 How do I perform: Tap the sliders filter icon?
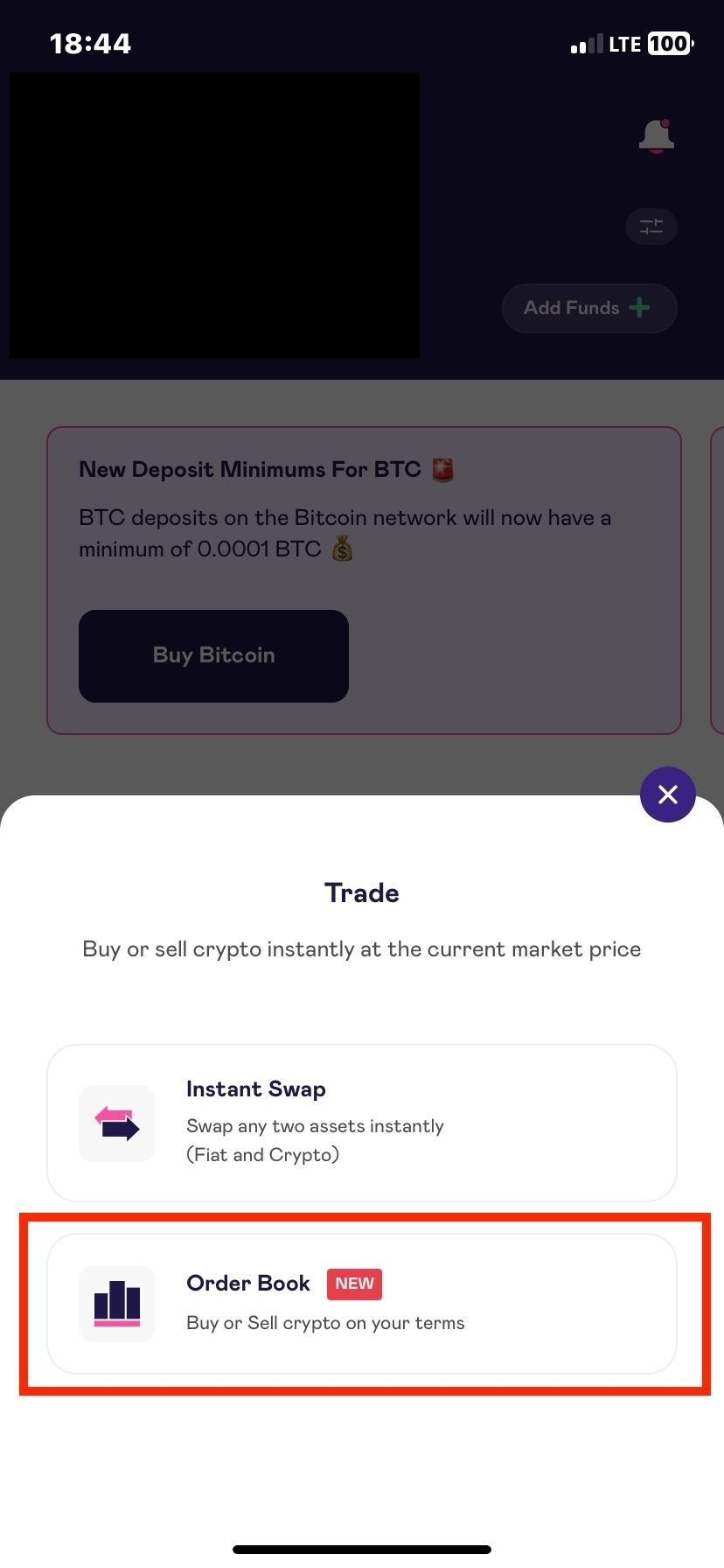pyautogui.click(x=651, y=227)
